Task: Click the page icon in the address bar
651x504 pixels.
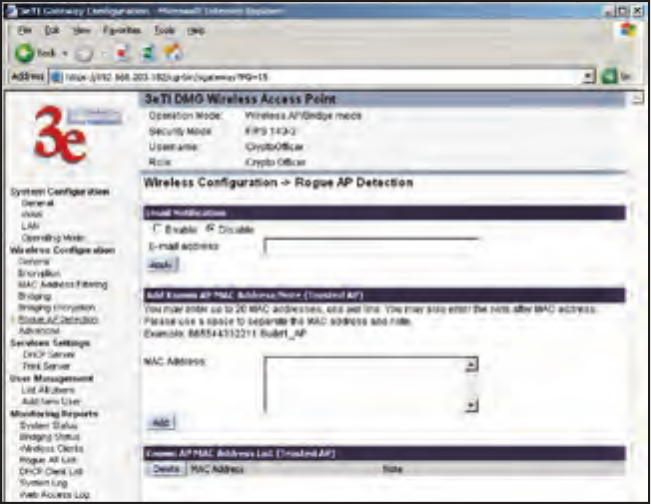Action: pyautogui.click(x=56, y=77)
